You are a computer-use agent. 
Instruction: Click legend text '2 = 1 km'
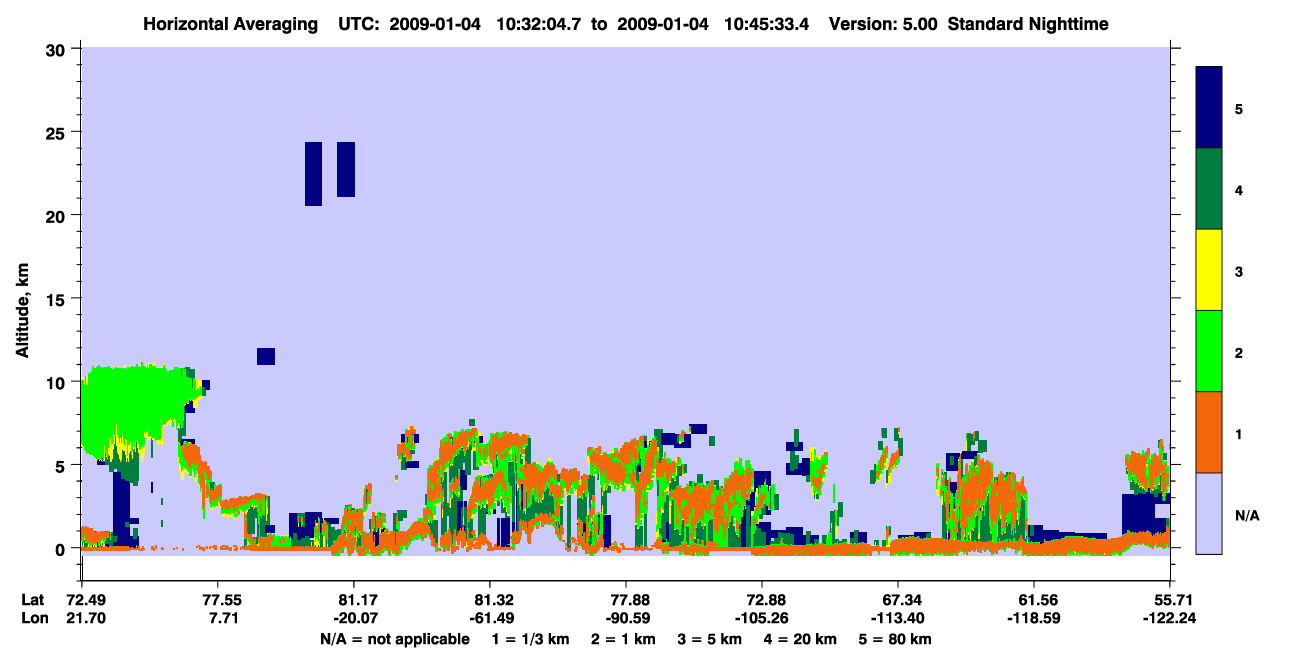626,639
